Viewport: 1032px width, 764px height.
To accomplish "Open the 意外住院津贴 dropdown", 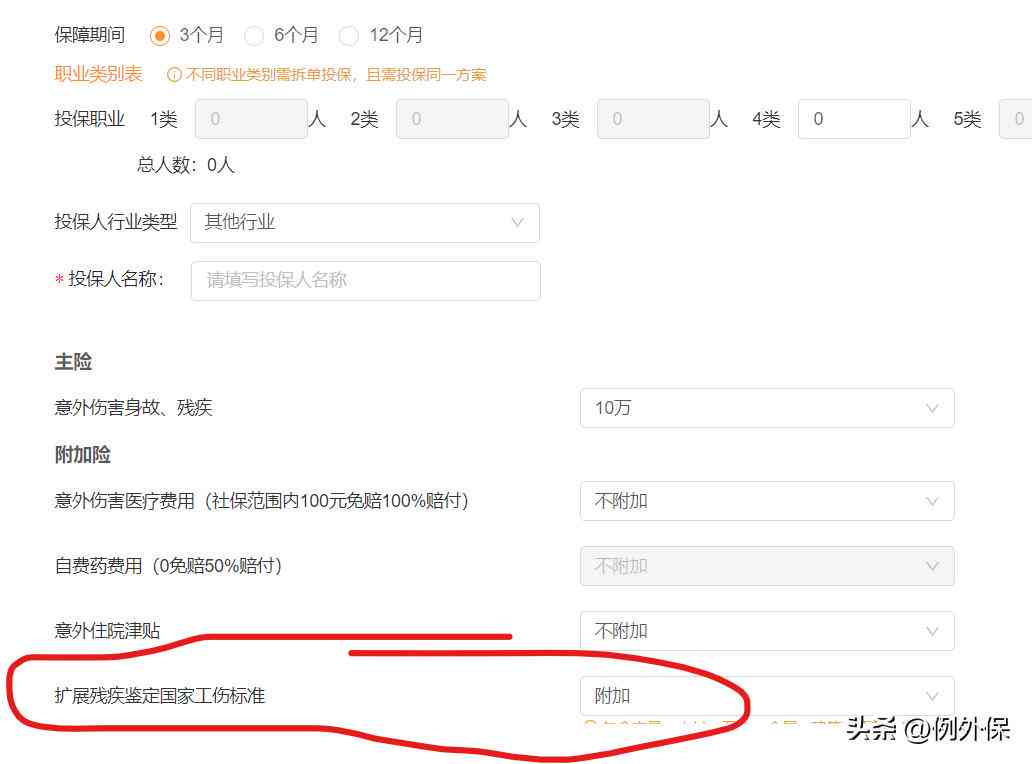I will coord(767,631).
